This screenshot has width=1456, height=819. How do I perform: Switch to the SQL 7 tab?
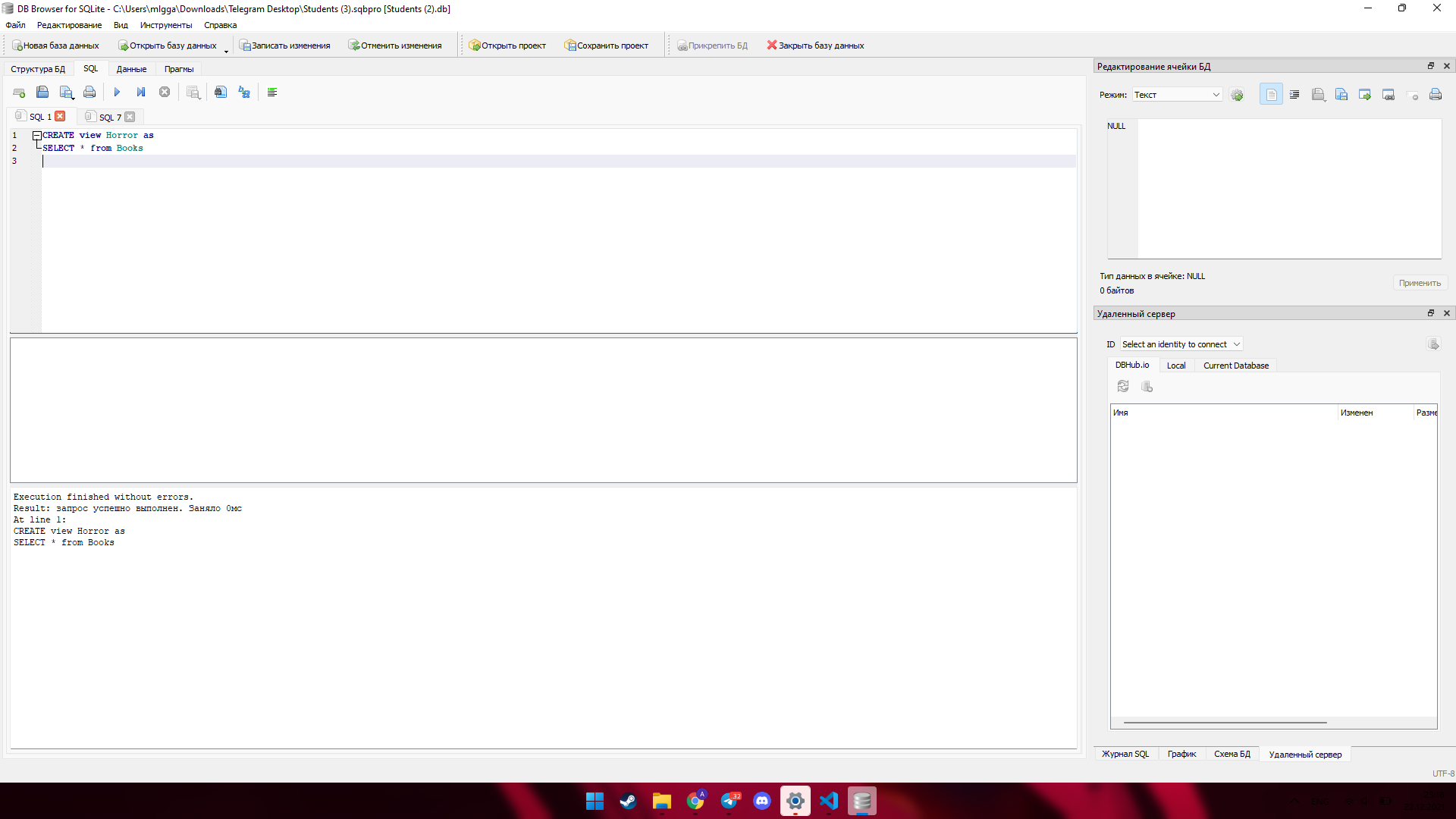point(110,118)
